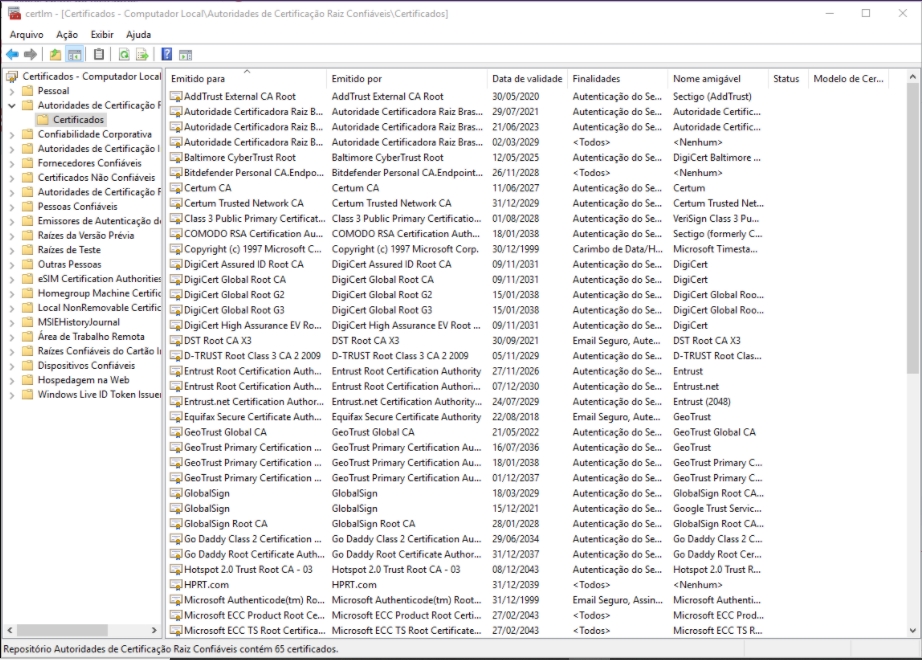Click the Raízes de Teste folder icon
922x660 pixels.
[27, 249]
